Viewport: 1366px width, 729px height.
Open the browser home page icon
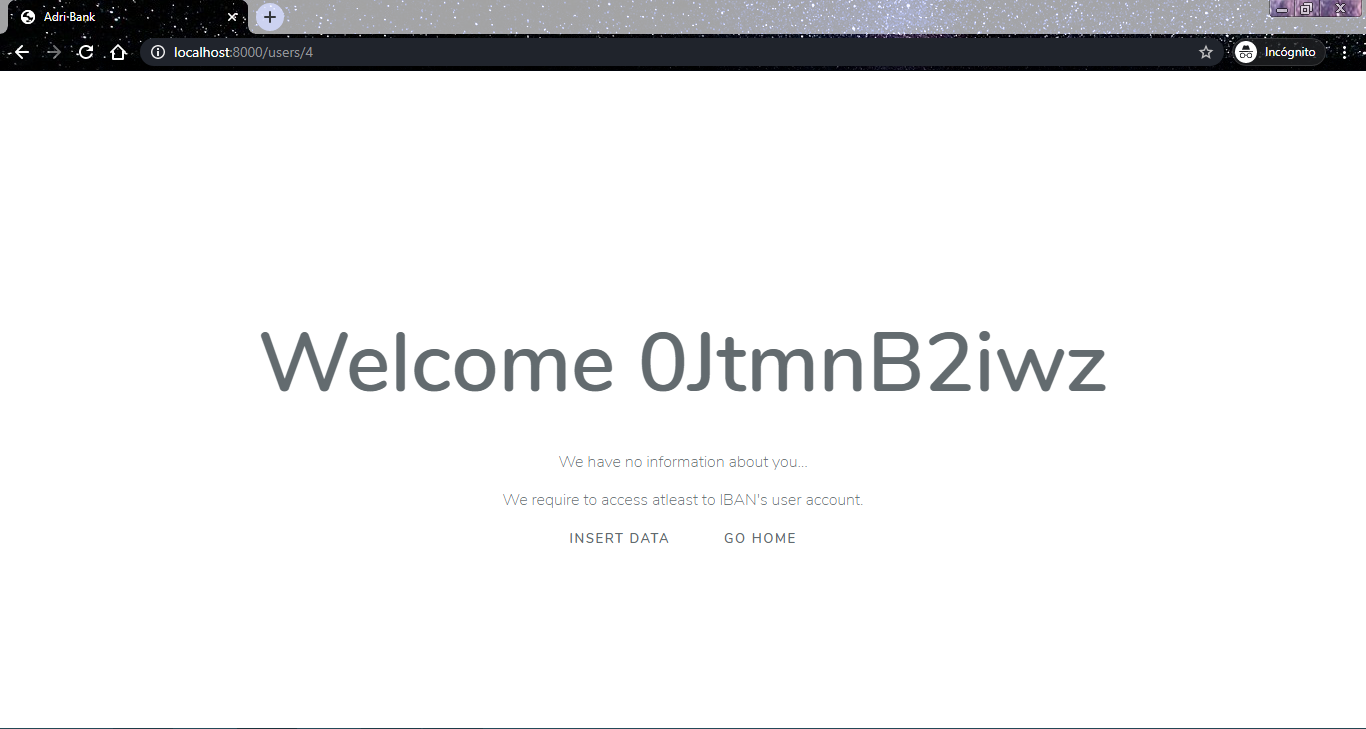[x=118, y=52]
